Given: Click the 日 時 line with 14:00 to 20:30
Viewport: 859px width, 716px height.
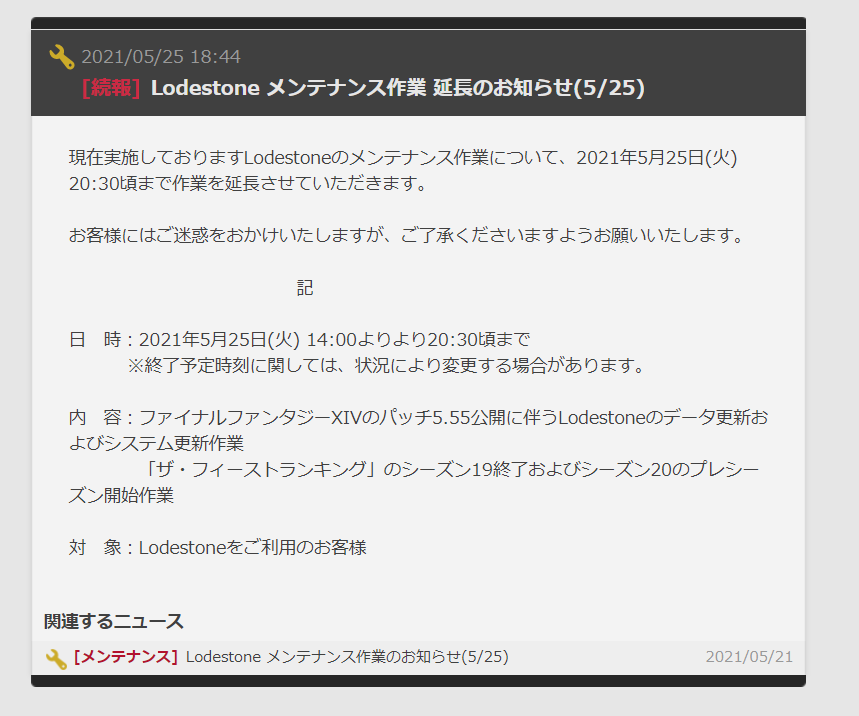Looking at the screenshot, I should 299,340.
